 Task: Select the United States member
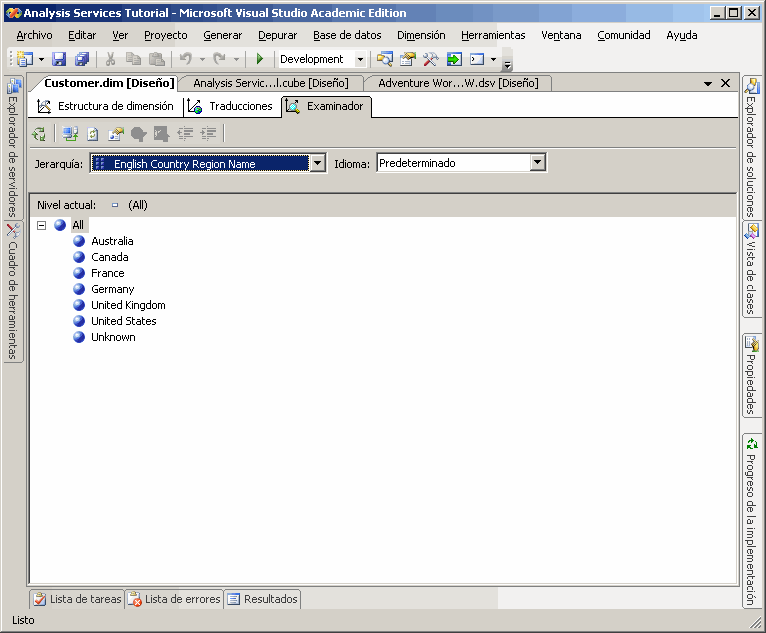click(124, 321)
